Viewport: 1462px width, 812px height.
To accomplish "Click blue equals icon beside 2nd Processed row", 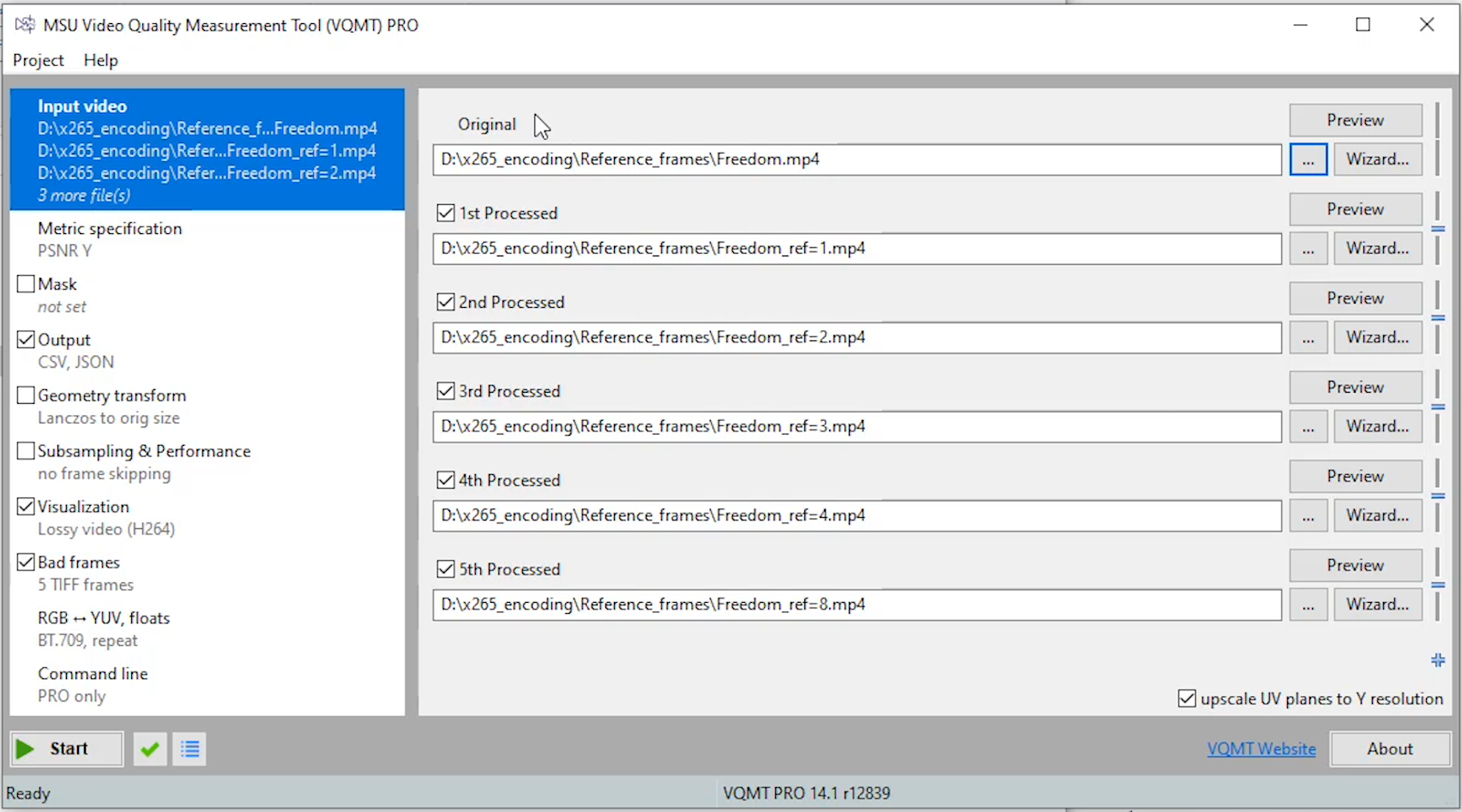I will [x=1438, y=318].
